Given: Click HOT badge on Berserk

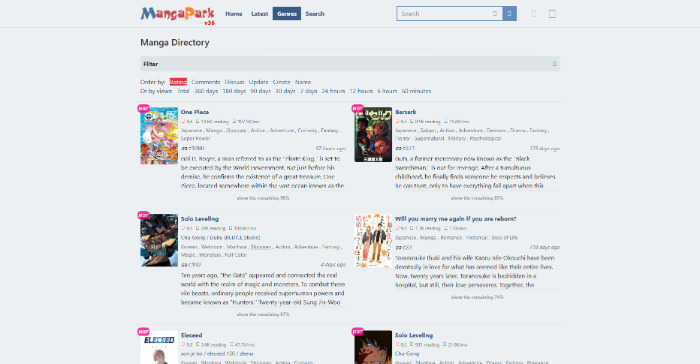Looking at the screenshot, I should 358,108.
